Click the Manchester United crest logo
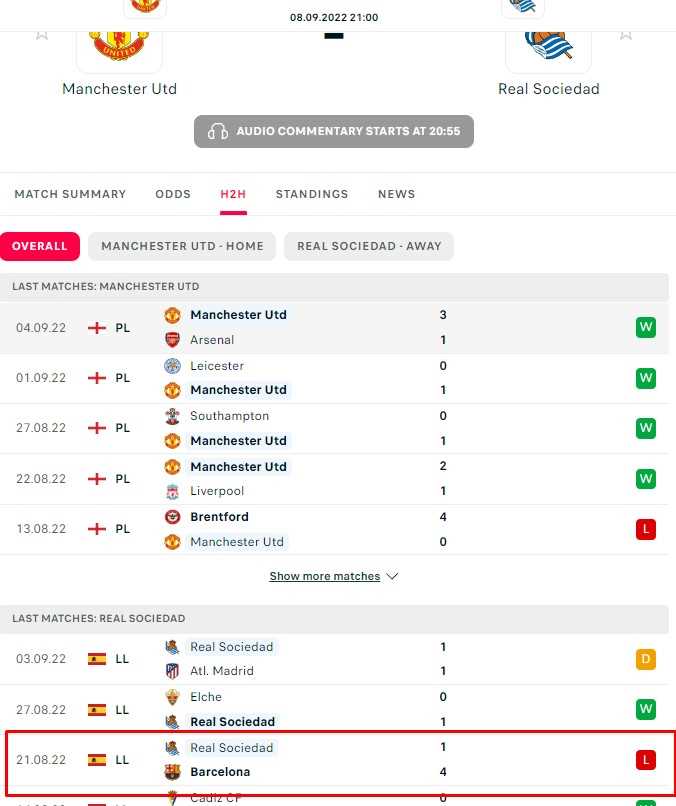 tap(119, 43)
